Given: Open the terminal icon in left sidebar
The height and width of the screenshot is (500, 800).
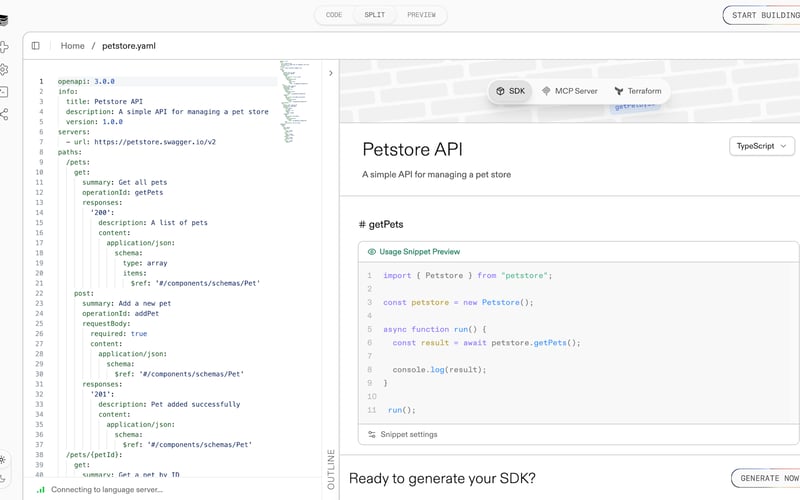Looking at the screenshot, I should pos(4,92).
